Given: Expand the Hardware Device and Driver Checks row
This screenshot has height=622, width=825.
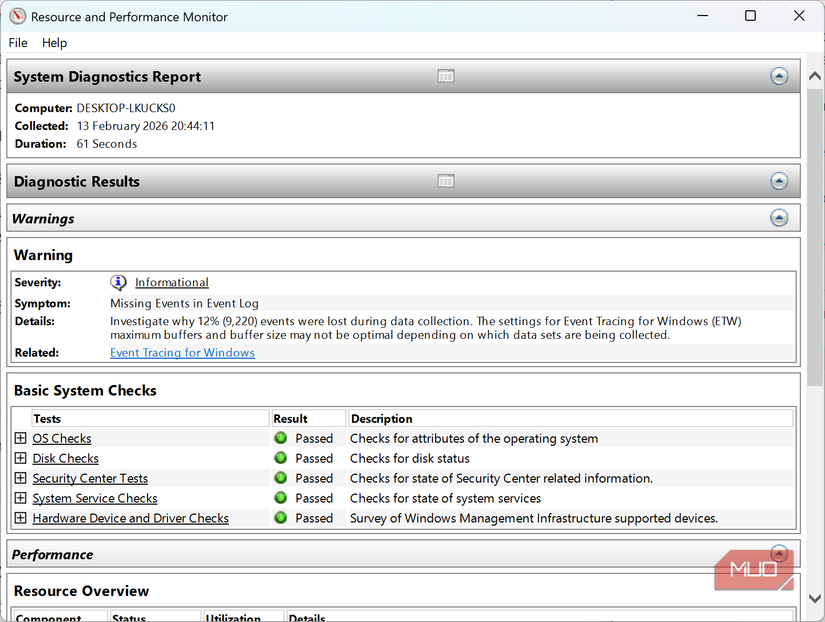Looking at the screenshot, I should (21, 518).
